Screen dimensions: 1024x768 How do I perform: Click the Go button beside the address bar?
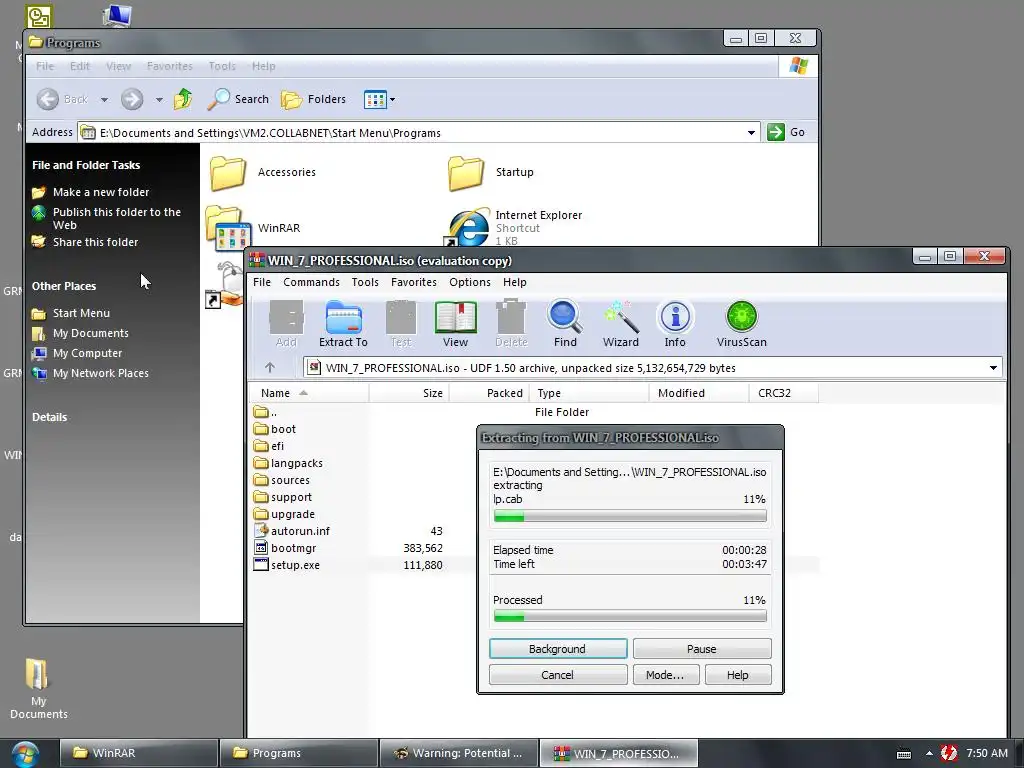tap(786, 132)
